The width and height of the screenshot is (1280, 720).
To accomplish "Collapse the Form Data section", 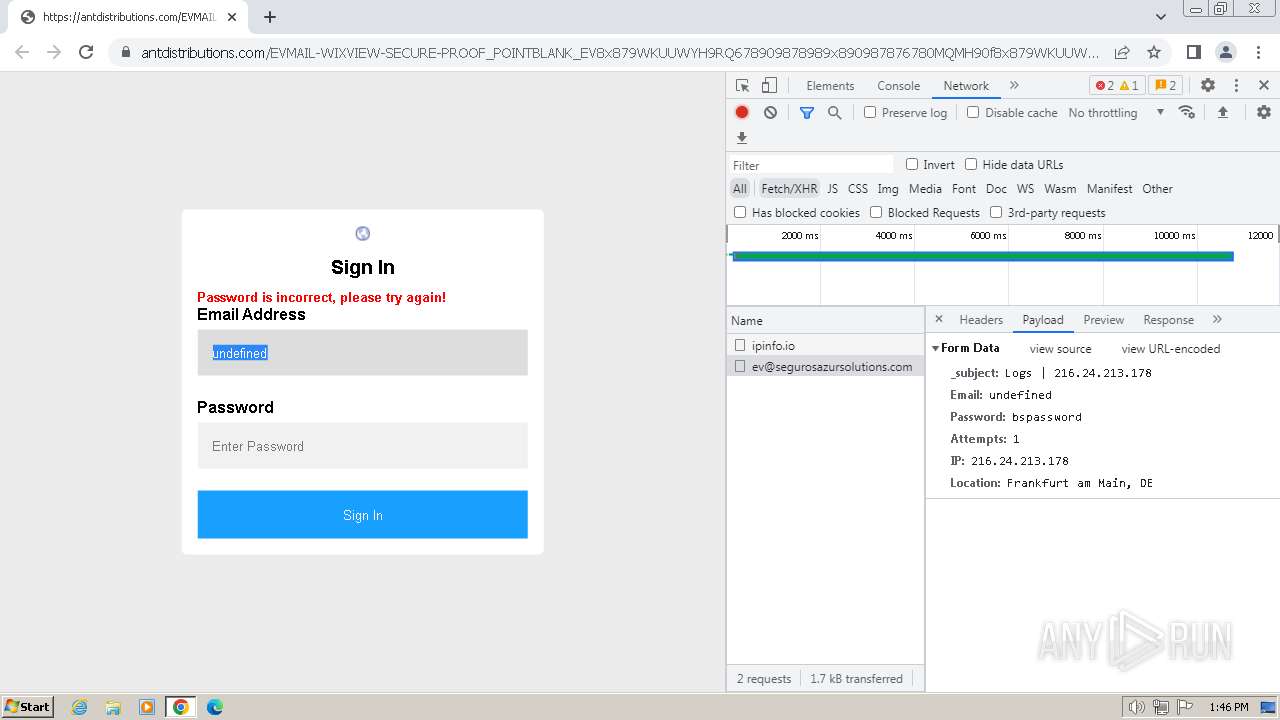I will 936,348.
